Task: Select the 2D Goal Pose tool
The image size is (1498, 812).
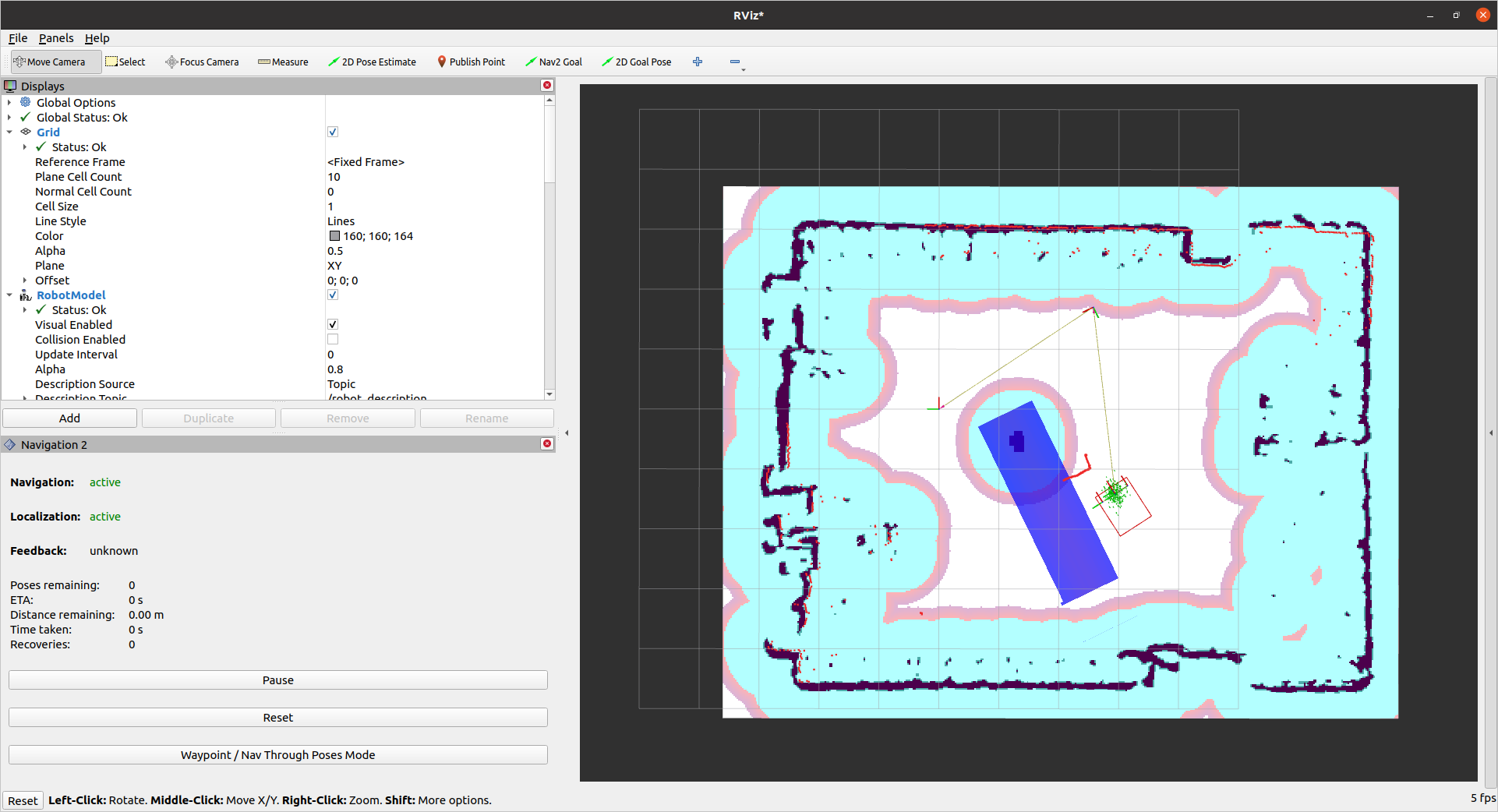Action: coord(637,62)
